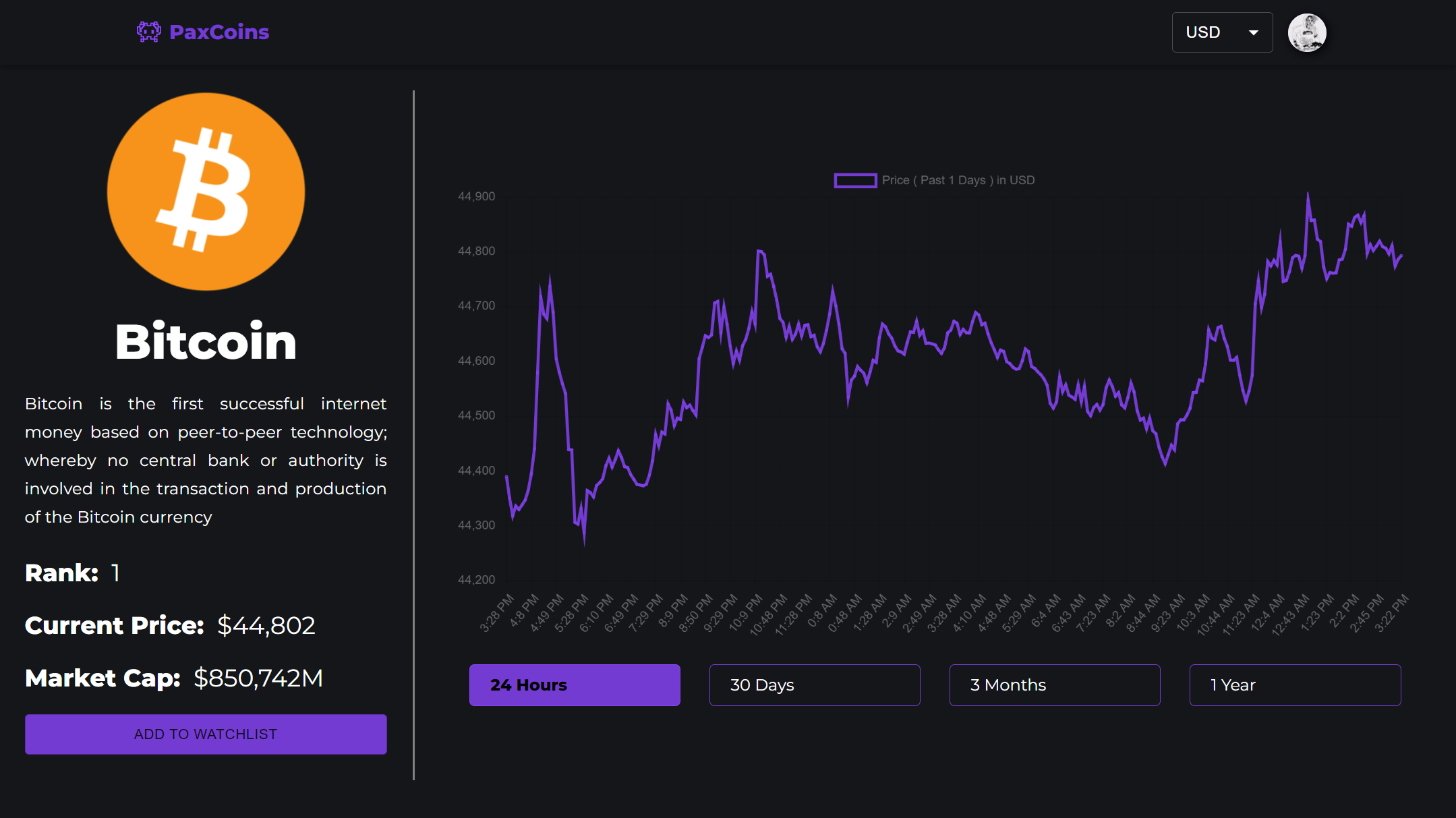Click the chart's highest price peak
1456x818 pixels.
pyautogui.click(x=1308, y=194)
